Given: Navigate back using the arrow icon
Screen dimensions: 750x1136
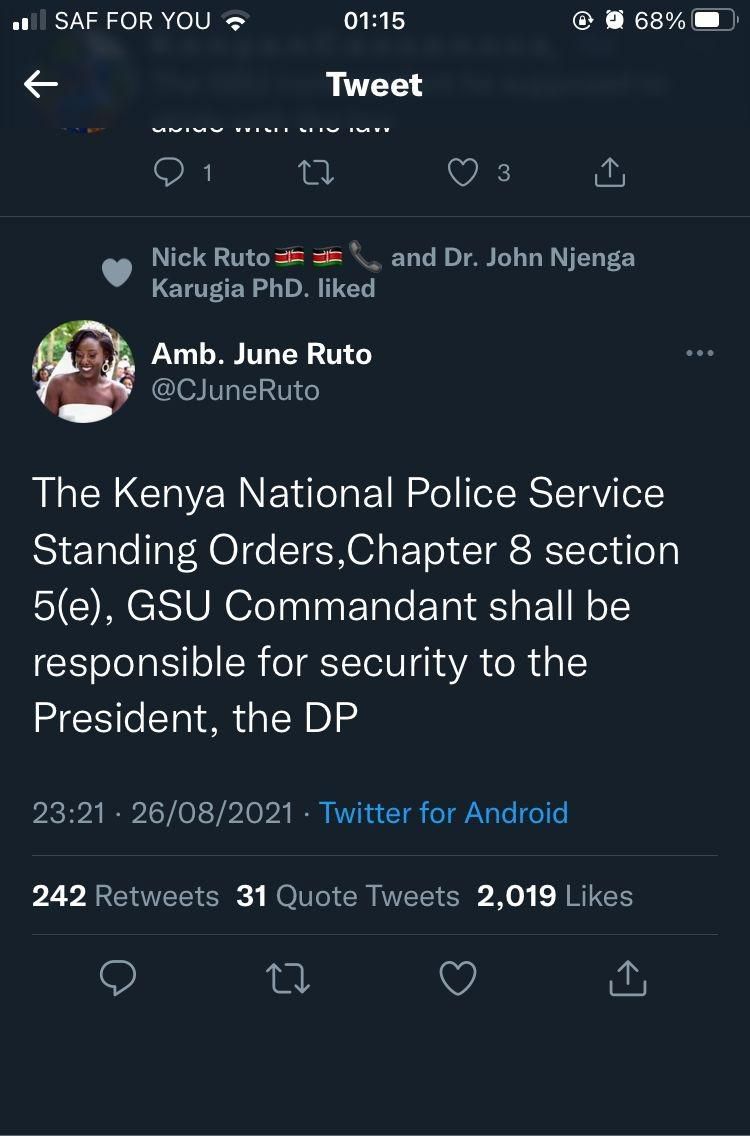Looking at the screenshot, I should pyautogui.click(x=40, y=84).
